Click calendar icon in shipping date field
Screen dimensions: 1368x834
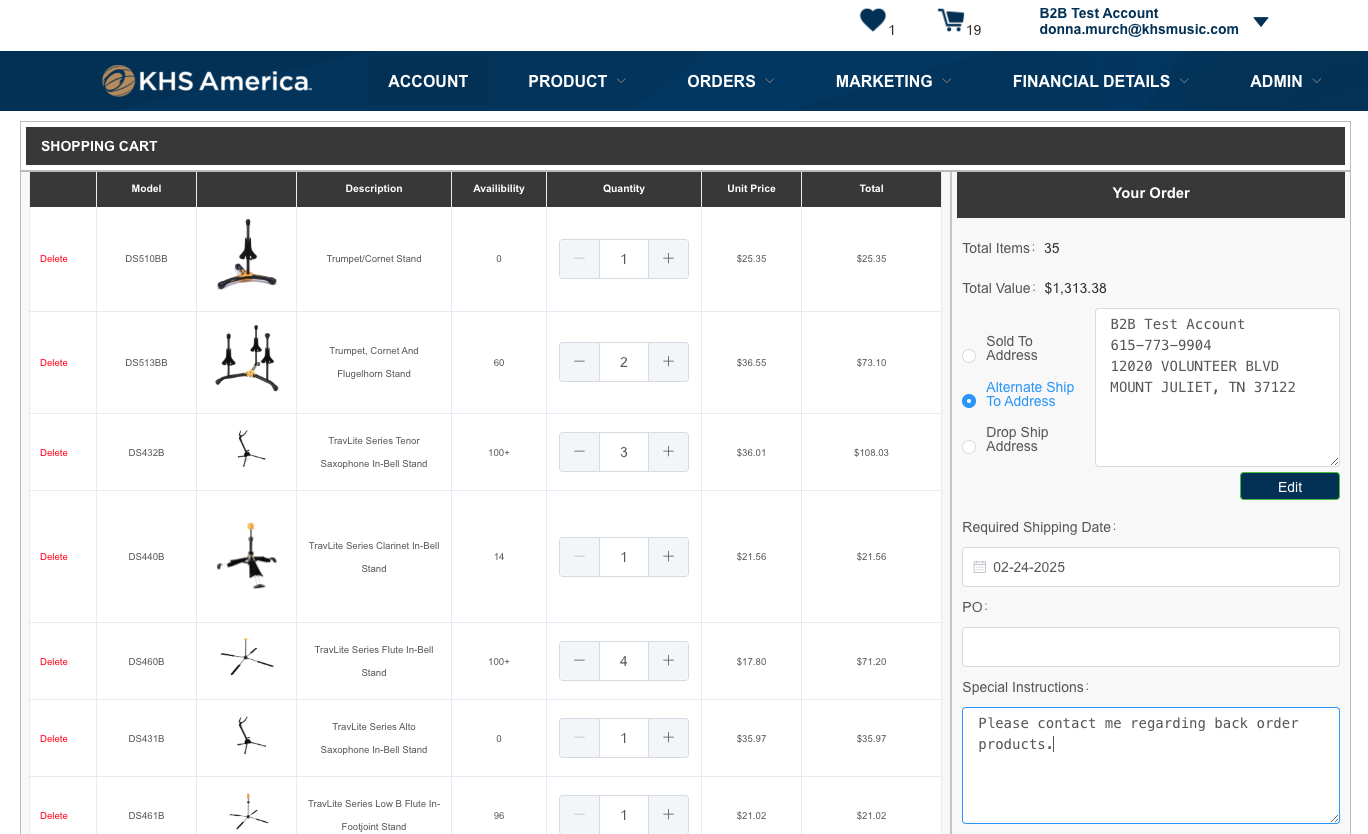[x=980, y=567]
